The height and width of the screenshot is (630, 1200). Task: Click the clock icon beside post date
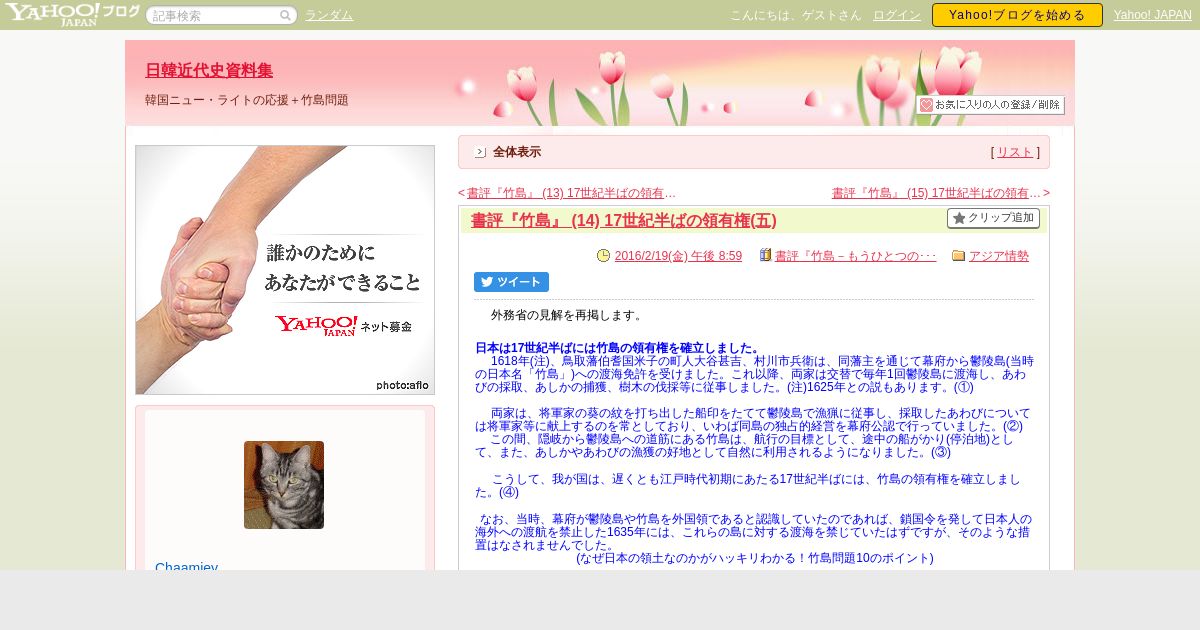(x=603, y=256)
